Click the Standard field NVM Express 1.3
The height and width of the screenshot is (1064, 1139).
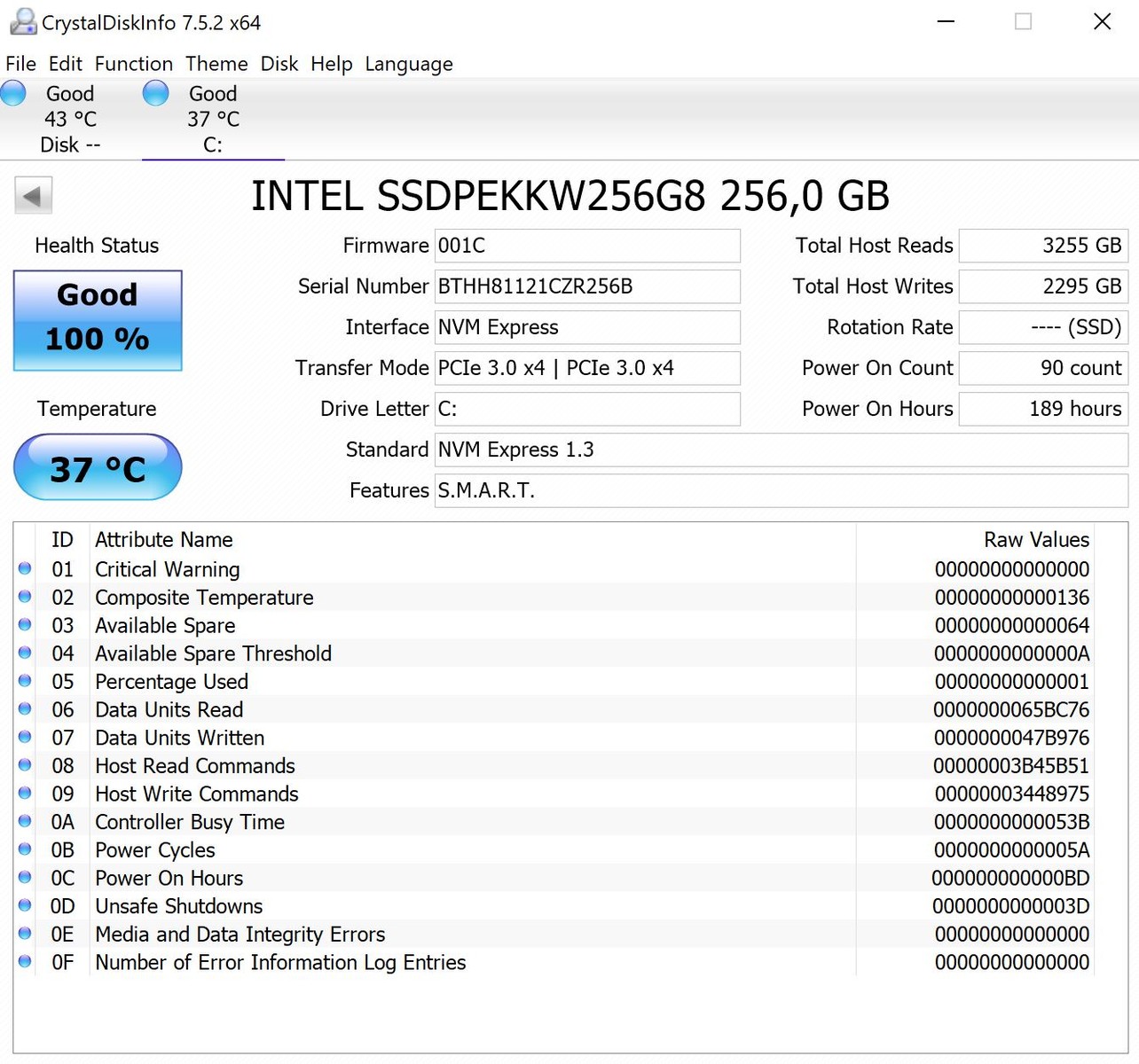[782, 450]
